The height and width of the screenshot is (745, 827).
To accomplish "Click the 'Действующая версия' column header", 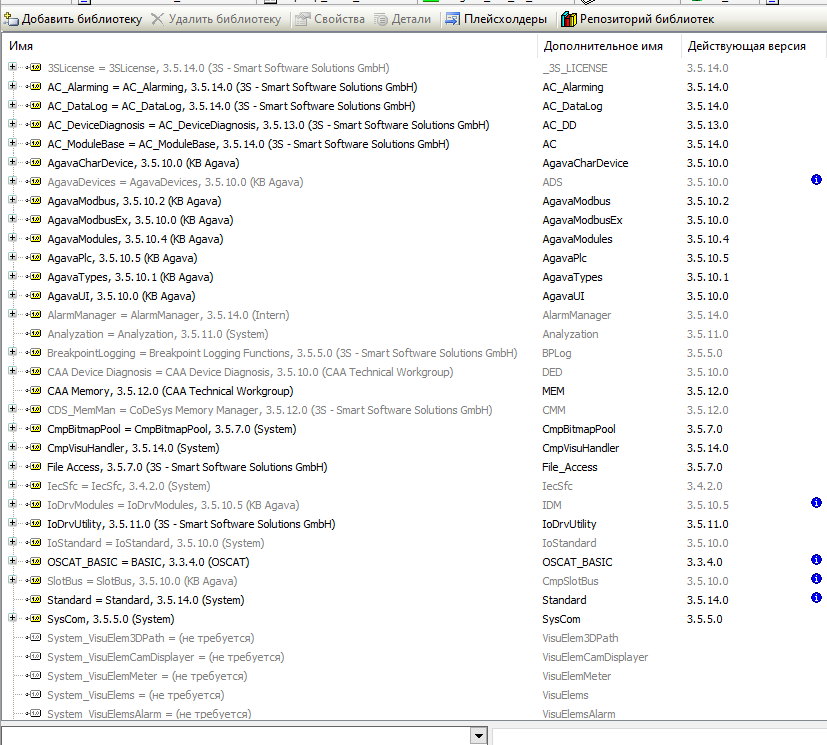I will click(753, 46).
